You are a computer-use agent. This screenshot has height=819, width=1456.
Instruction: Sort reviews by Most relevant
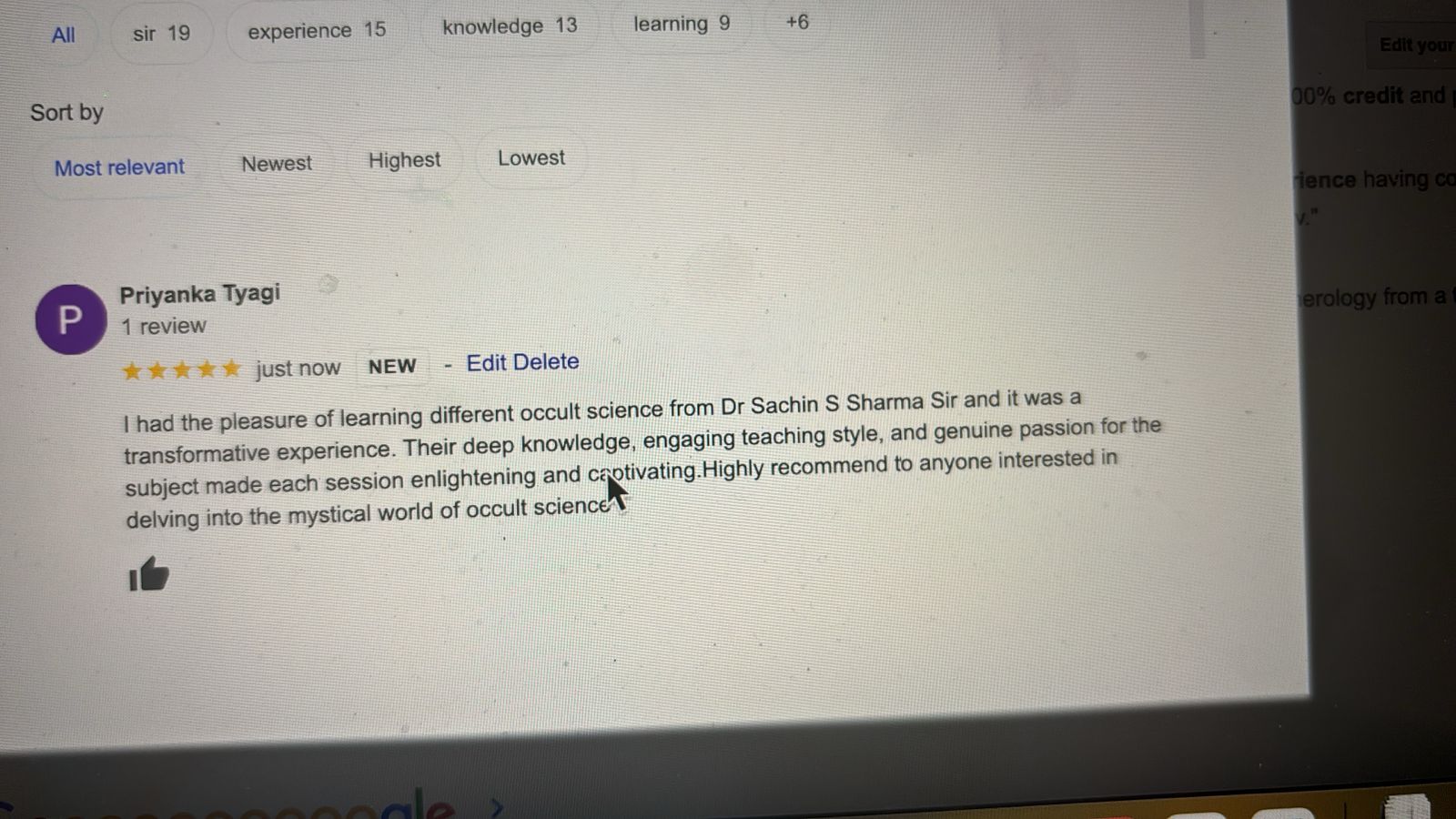(119, 167)
